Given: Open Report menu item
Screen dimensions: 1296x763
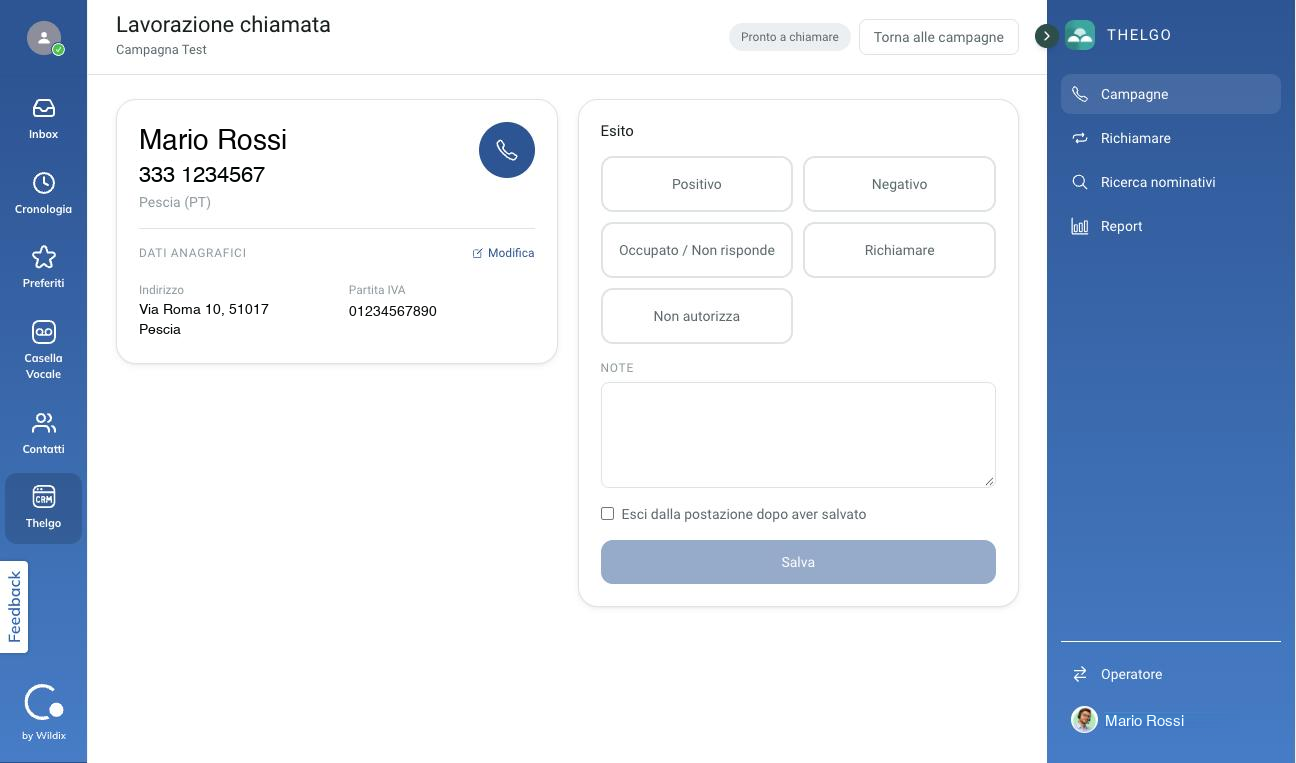Looking at the screenshot, I should [x=1171, y=226].
